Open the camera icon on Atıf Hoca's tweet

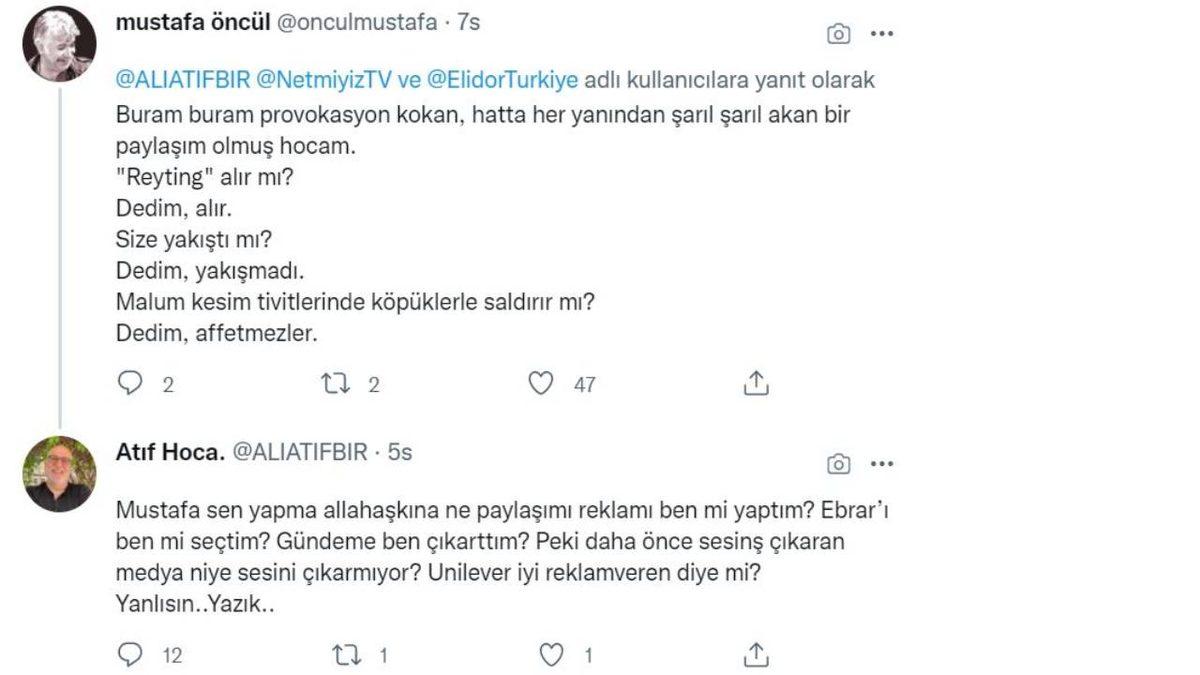838,462
